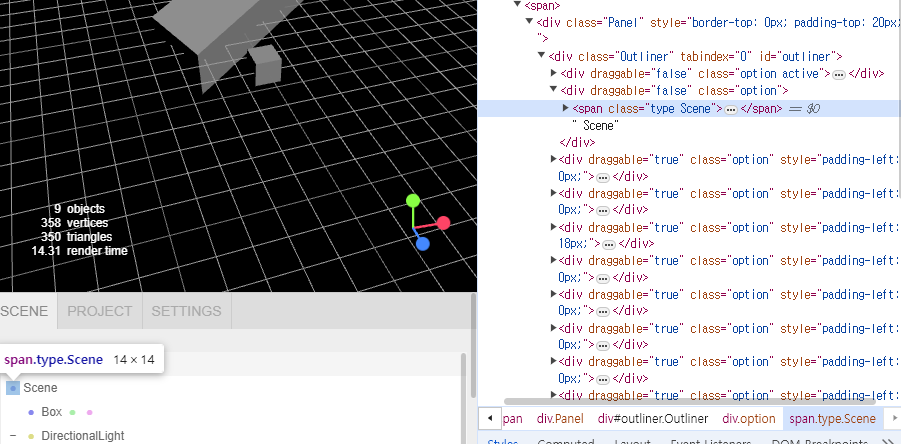
Task: Click the blue Z-axis handle of the view gizmo
Action: tap(423, 244)
